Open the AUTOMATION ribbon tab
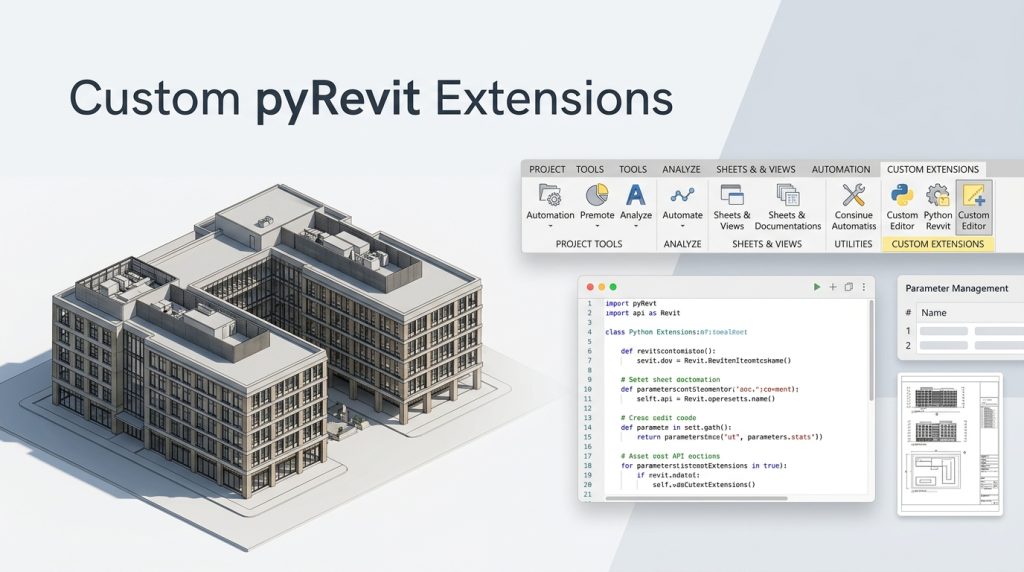The width and height of the screenshot is (1024, 572). point(840,169)
